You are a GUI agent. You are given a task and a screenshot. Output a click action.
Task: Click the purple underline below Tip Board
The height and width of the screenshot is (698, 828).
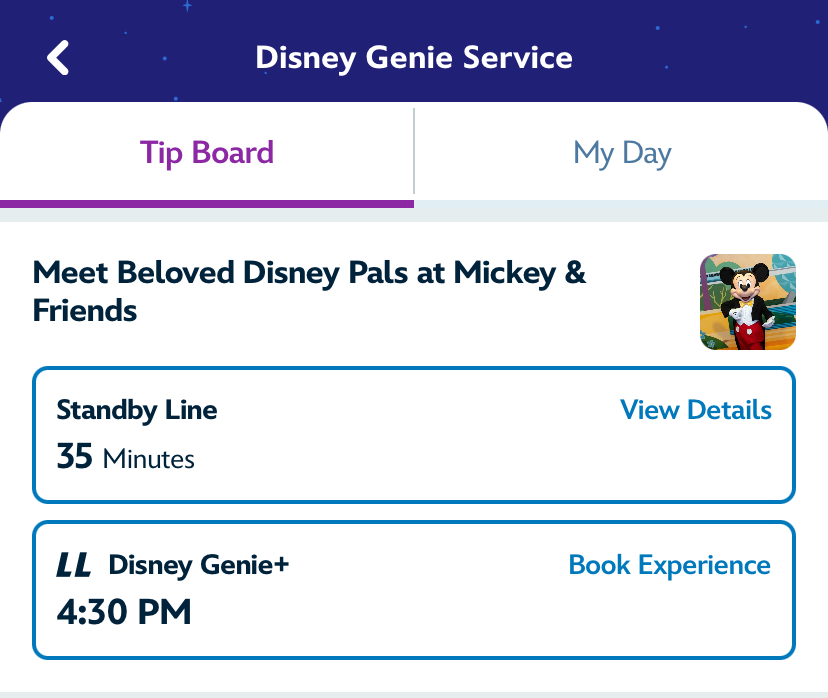(207, 204)
